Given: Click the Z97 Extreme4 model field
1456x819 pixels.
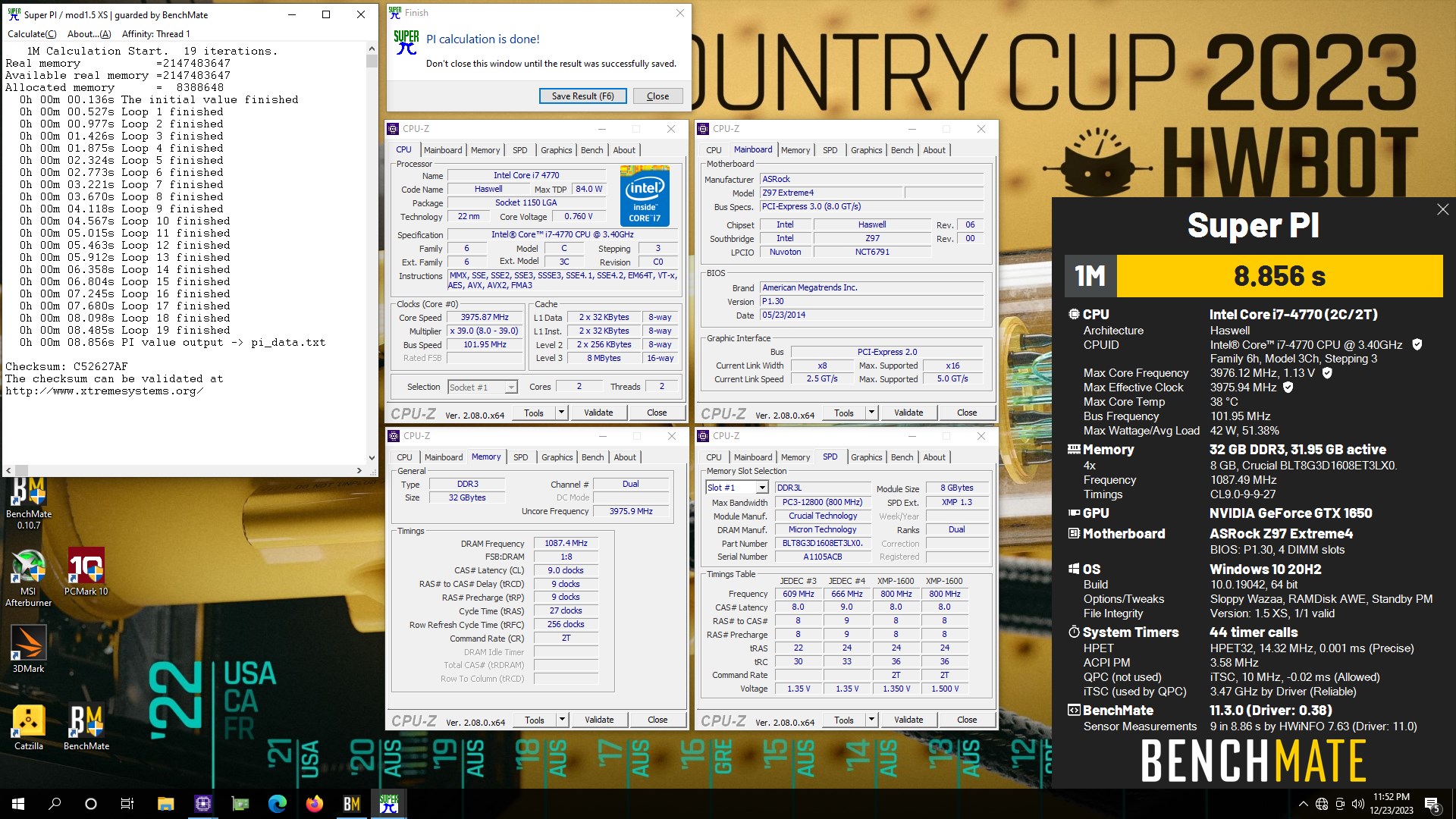Looking at the screenshot, I should pyautogui.click(x=831, y=193).
